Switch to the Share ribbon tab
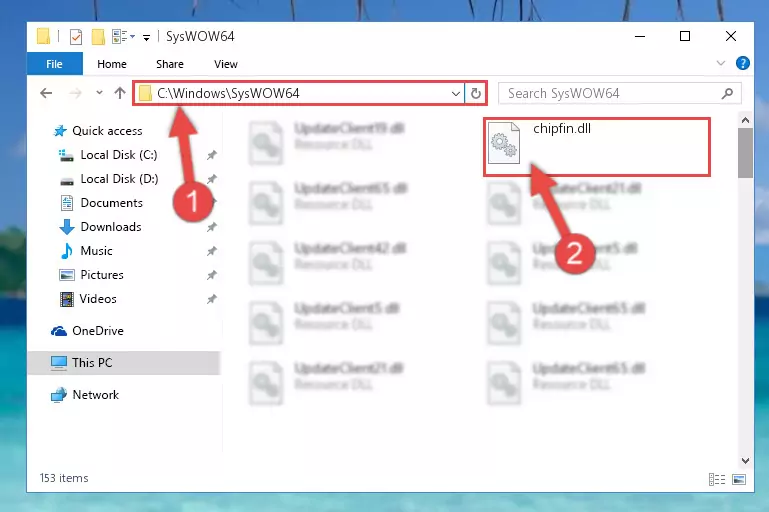Image resolution: width=769 pixels, height=512 pixels. pos(170,64)
